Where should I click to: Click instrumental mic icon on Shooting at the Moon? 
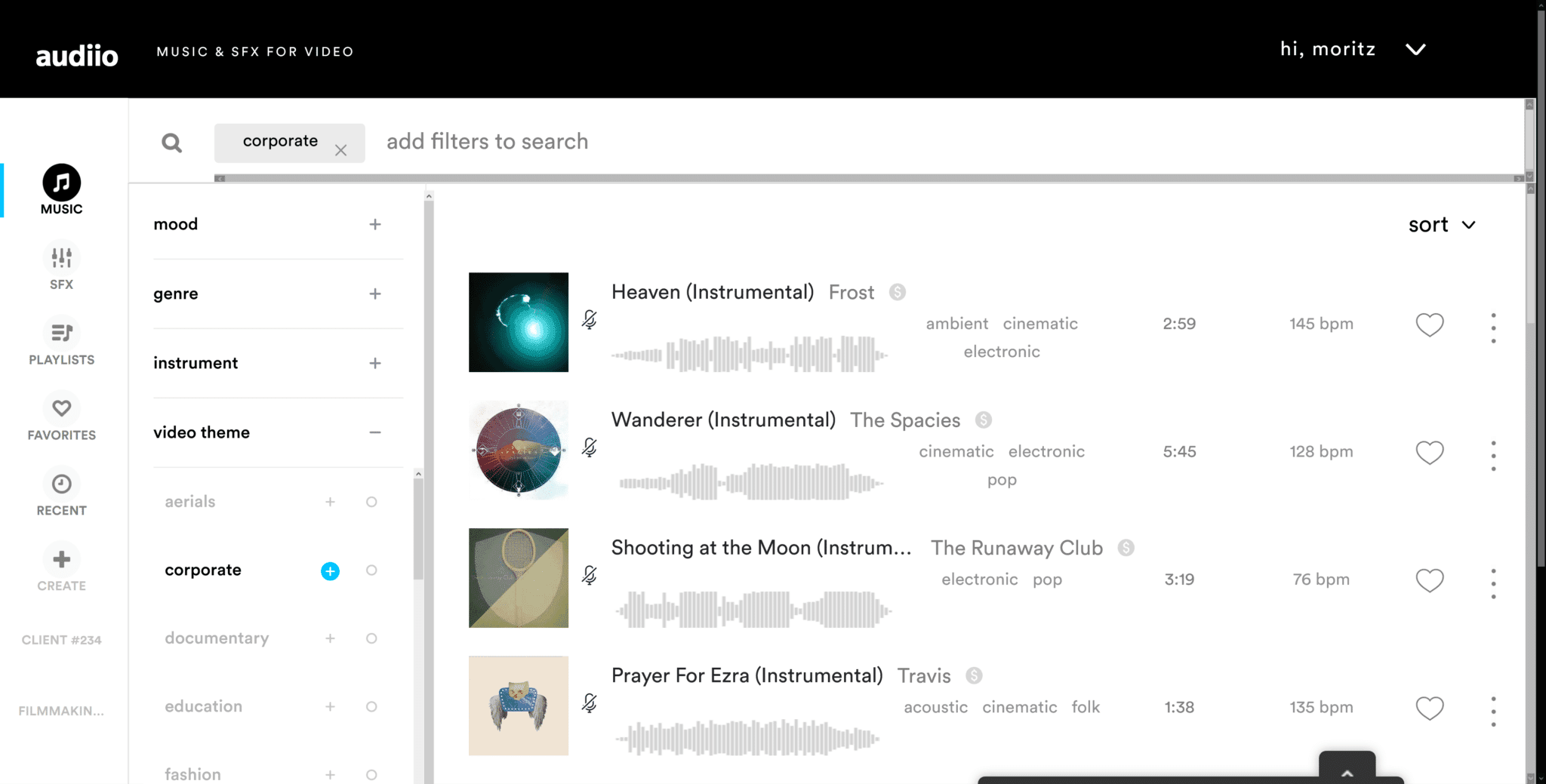pyautogui.click(x=590, y=576)
